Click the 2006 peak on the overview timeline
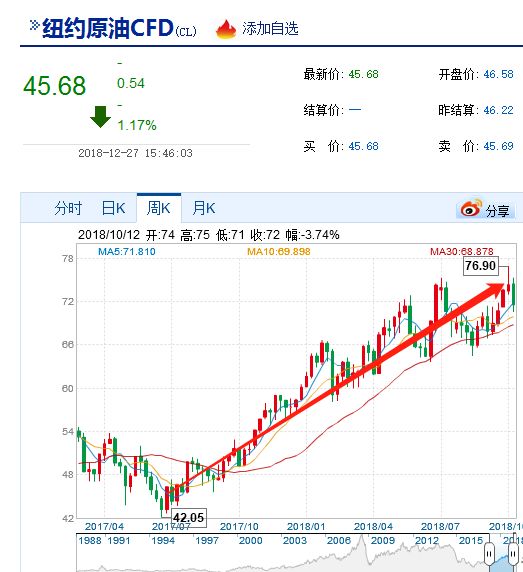523x572 pixels. click(x=361, y=538)
